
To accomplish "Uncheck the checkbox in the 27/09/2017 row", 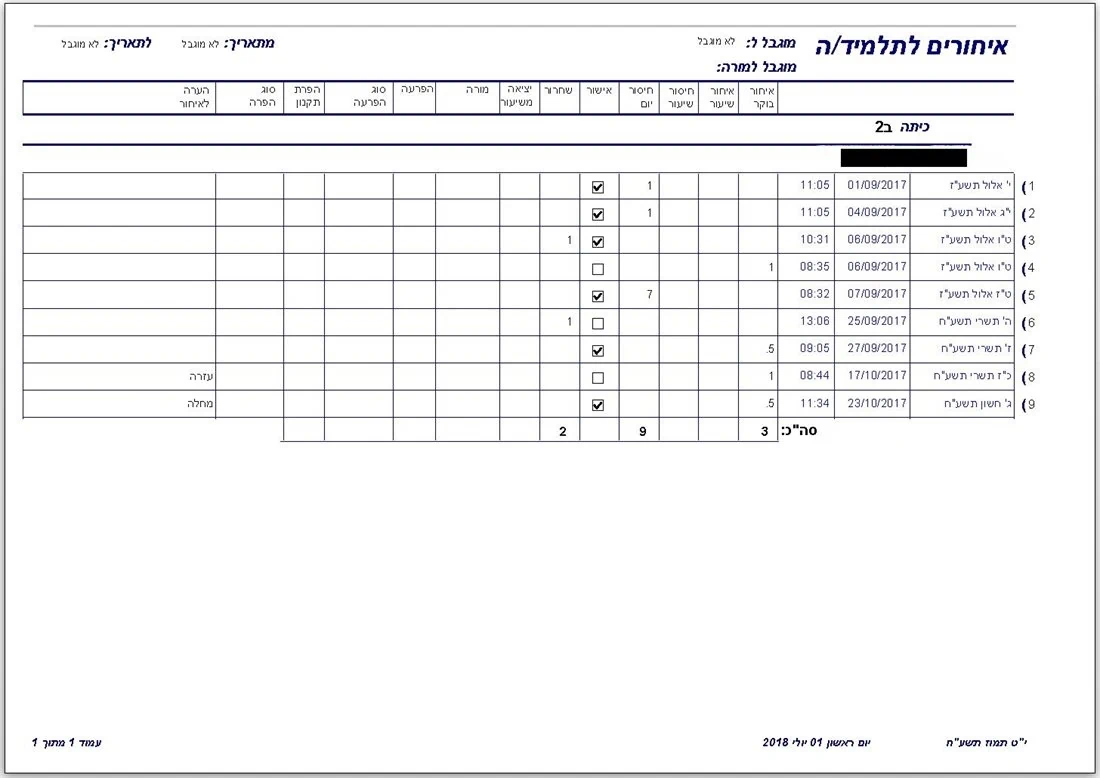I will [598, 351].
